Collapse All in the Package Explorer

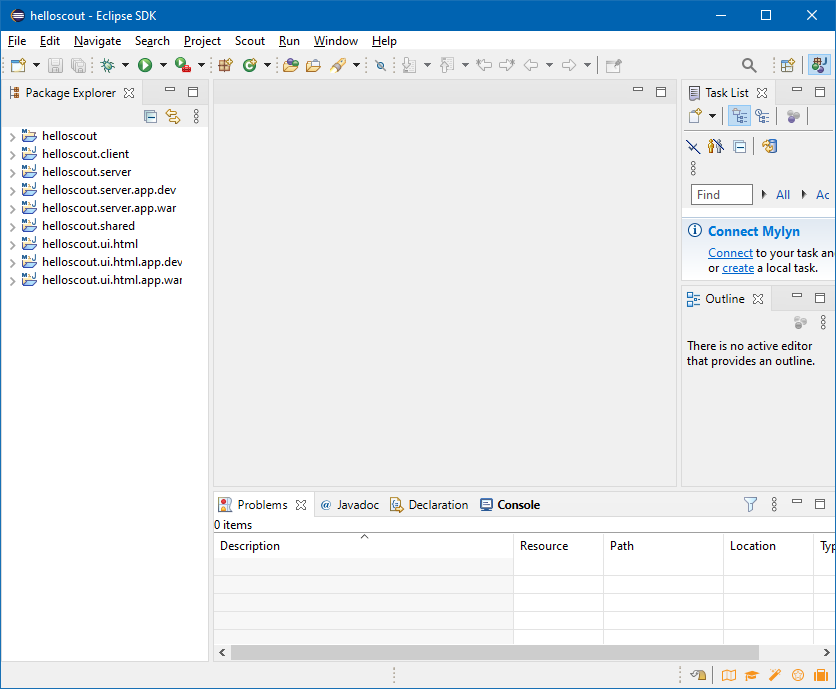pyautogui.click(x=151, y=116)
